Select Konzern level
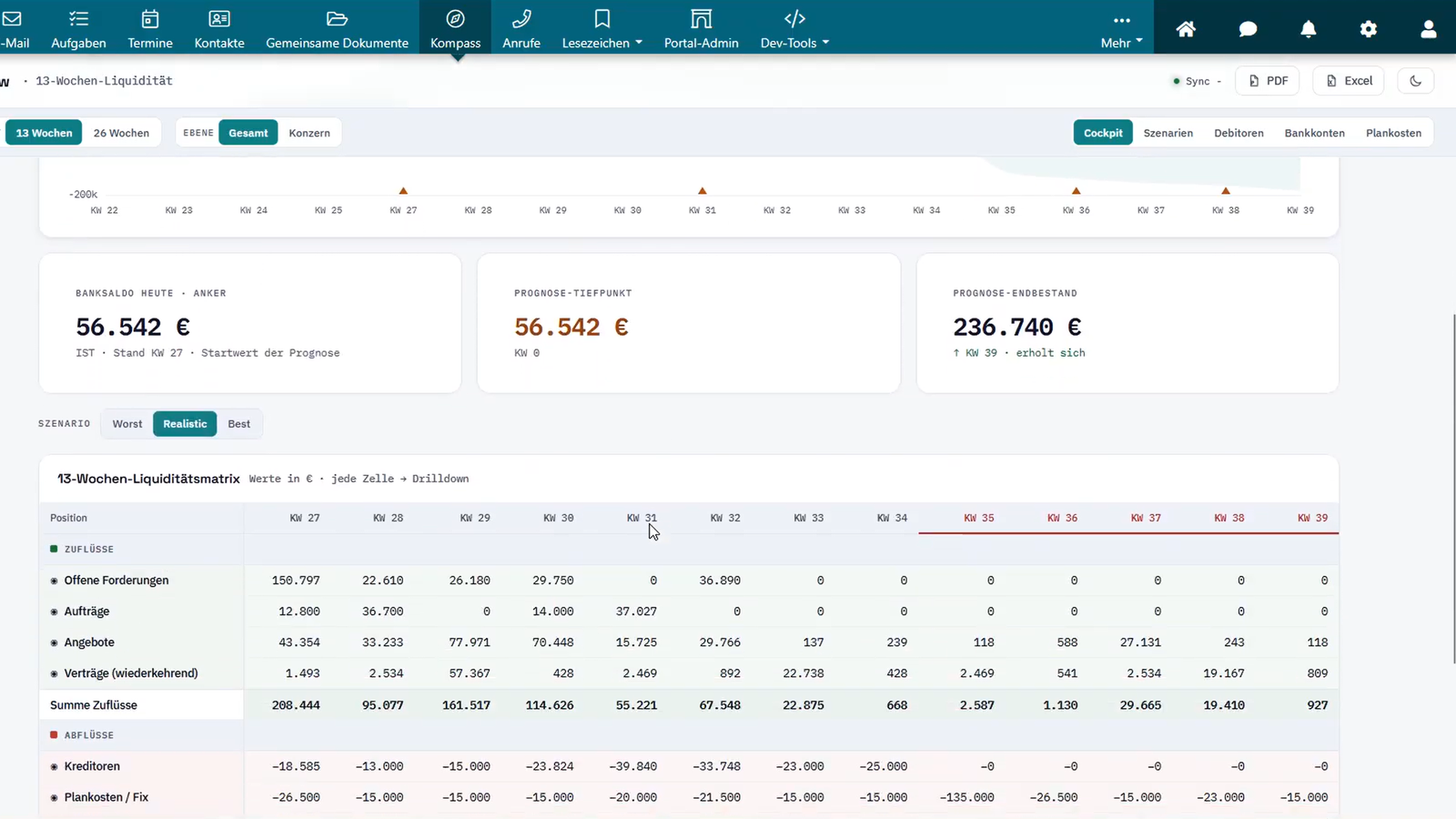This screenshot has width=1456, height=819. click(309, 133)
